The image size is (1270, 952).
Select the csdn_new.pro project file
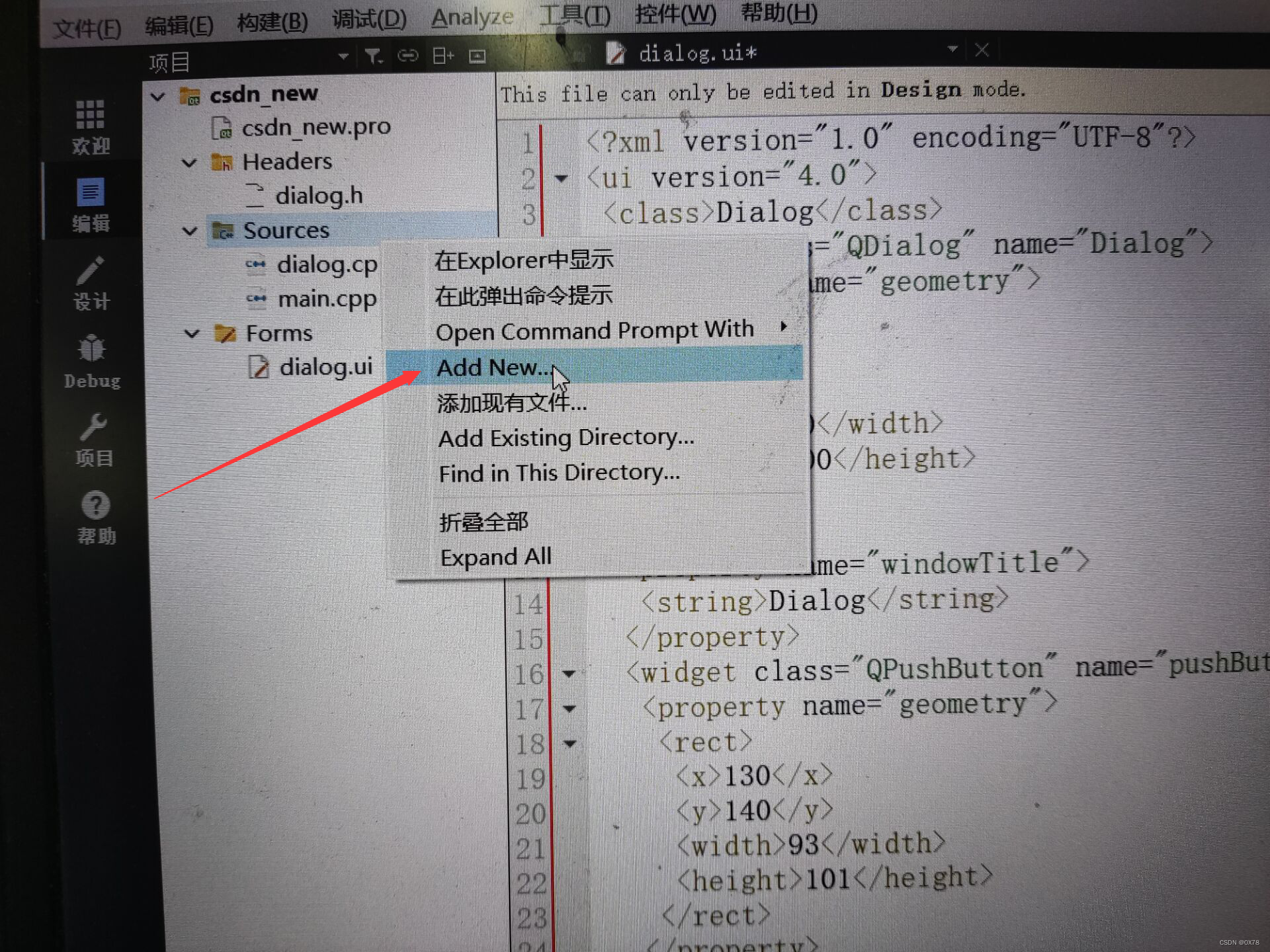316,127
